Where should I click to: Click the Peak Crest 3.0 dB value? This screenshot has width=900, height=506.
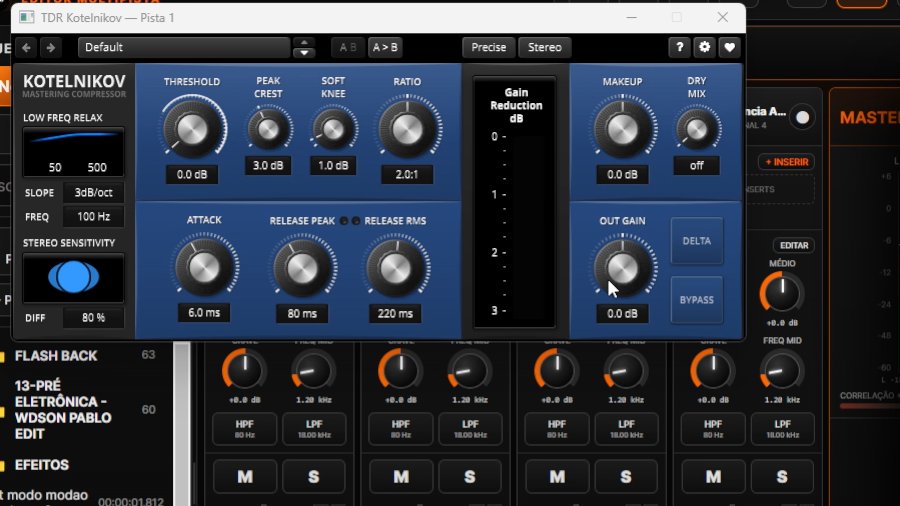pyautogui.click(x=268, y=165)
